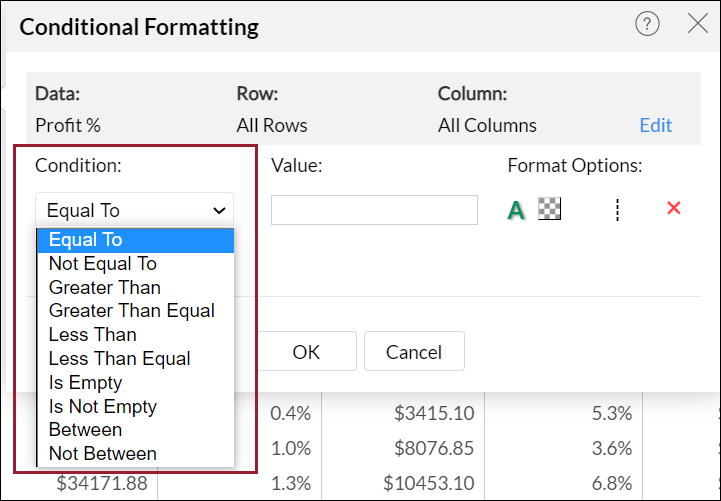Screen dimensions: 721x501
Task: Open the background color checkered swatch
Action: [549, 209]
